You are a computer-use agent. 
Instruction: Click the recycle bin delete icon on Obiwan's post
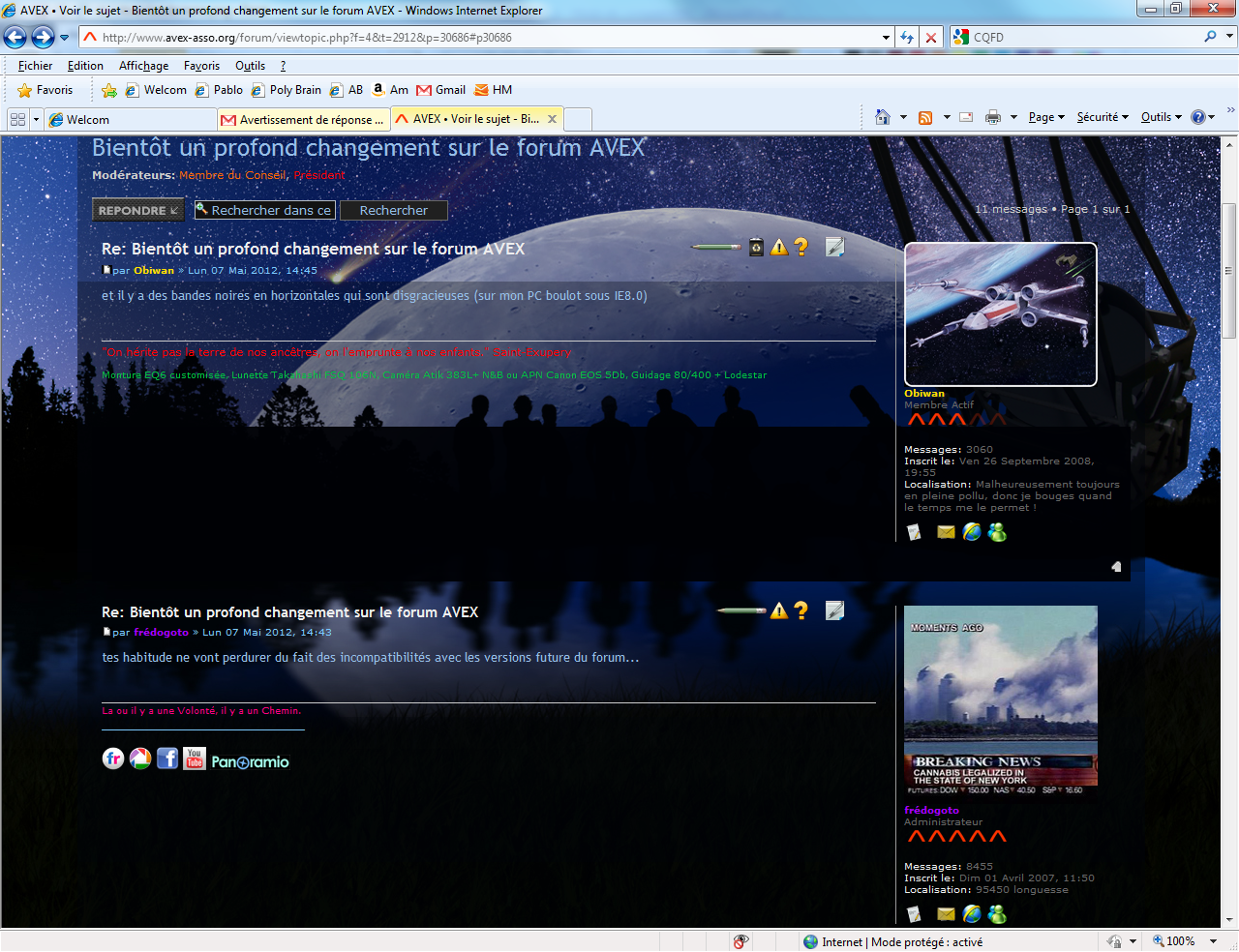coord(756,247)
